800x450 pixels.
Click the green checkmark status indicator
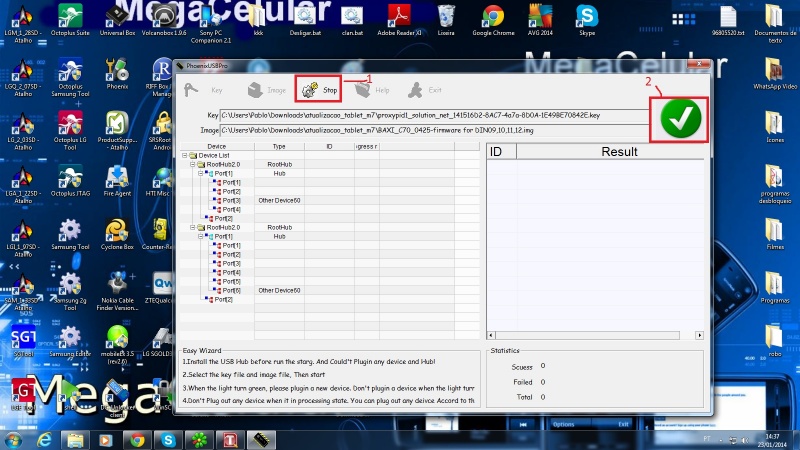tap(680, 118)
